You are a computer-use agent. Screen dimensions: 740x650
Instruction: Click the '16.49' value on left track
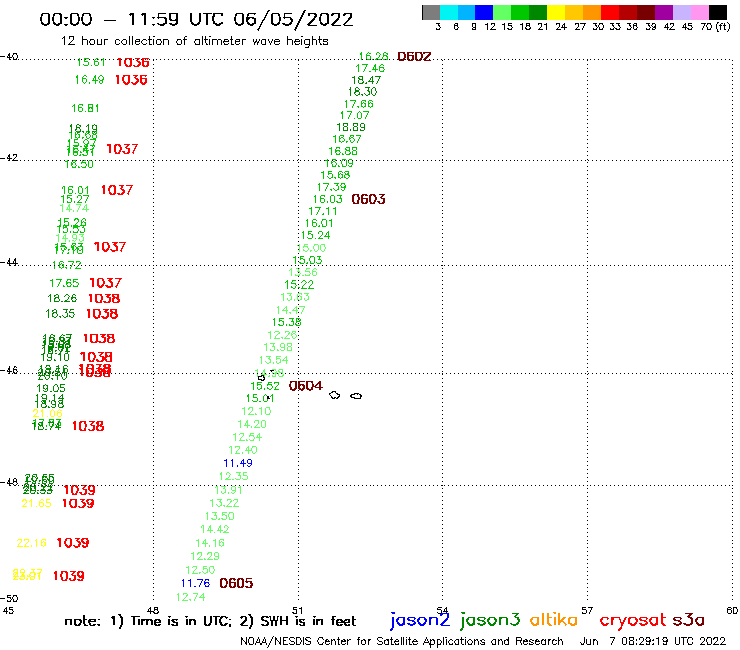point(89,80)
